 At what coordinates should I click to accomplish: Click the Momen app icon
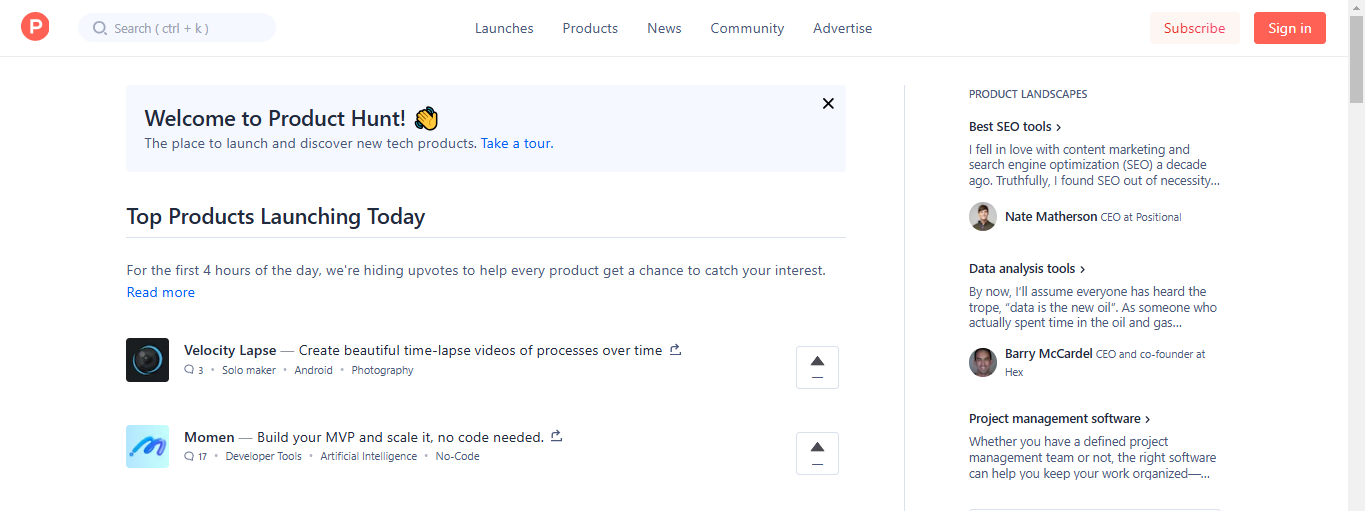147,446
